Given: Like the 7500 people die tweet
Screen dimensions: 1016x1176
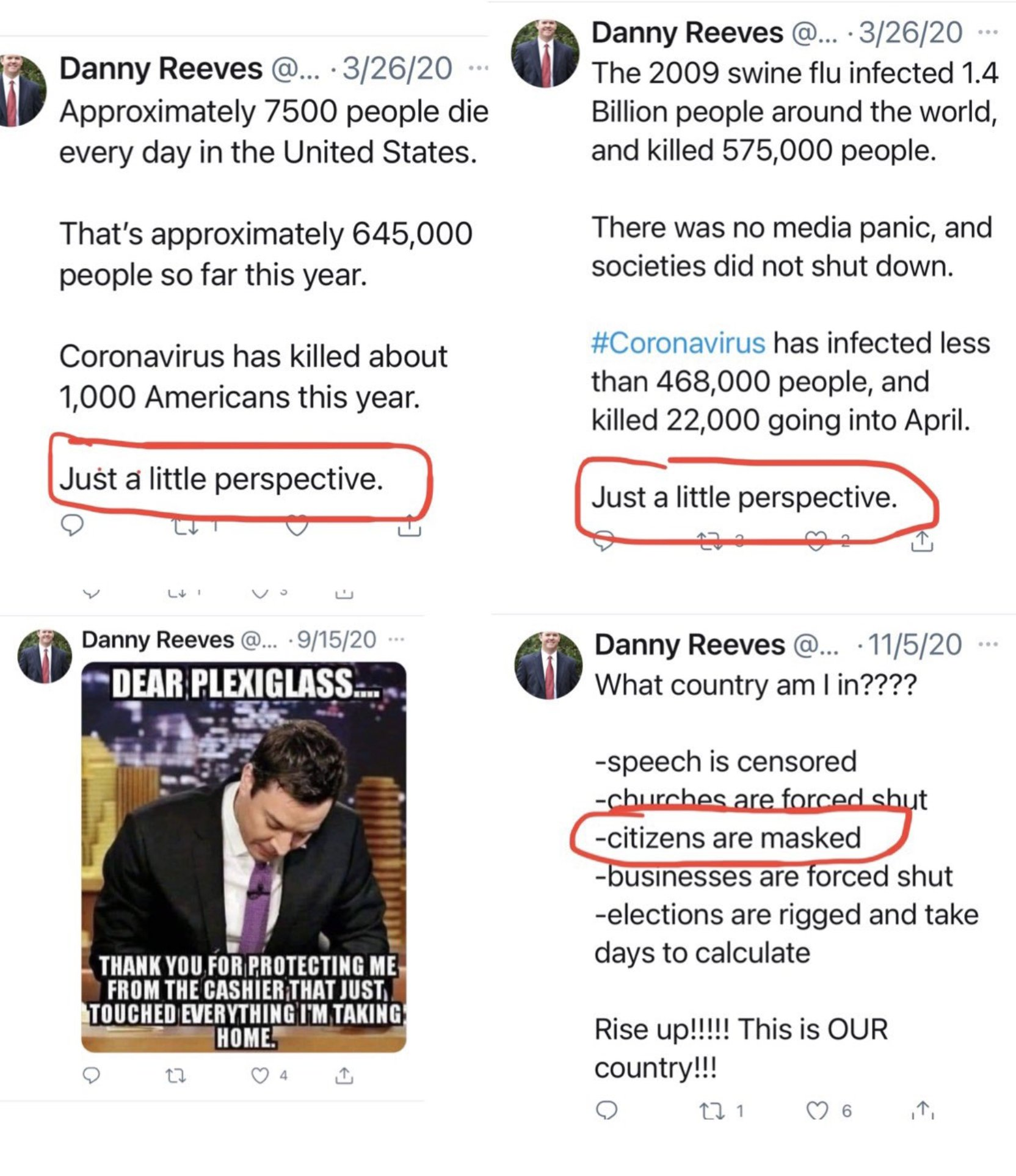Looking at the screenshot, I should pos(297,526).
